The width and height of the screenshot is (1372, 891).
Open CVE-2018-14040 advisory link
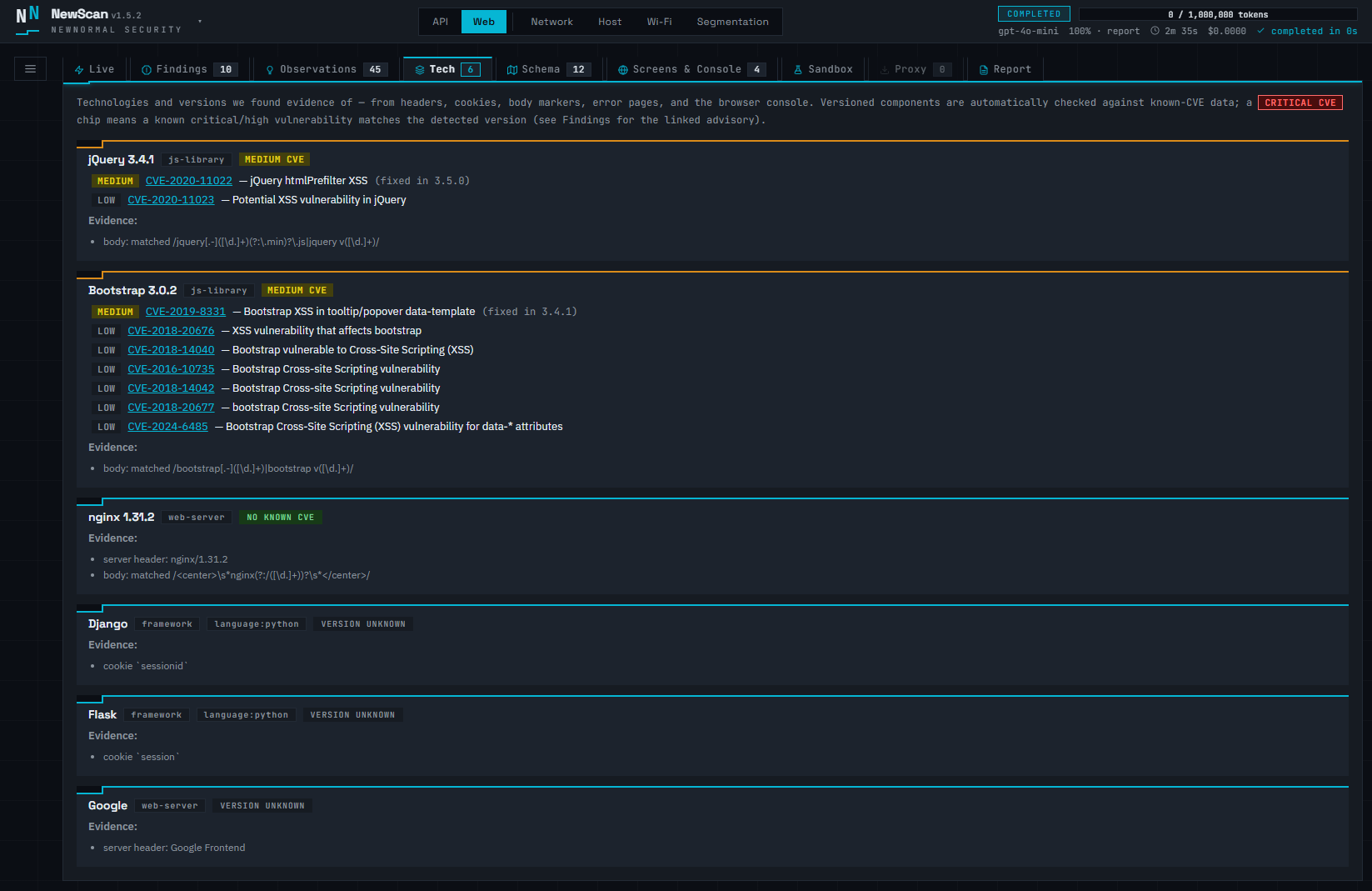(171, 350)
